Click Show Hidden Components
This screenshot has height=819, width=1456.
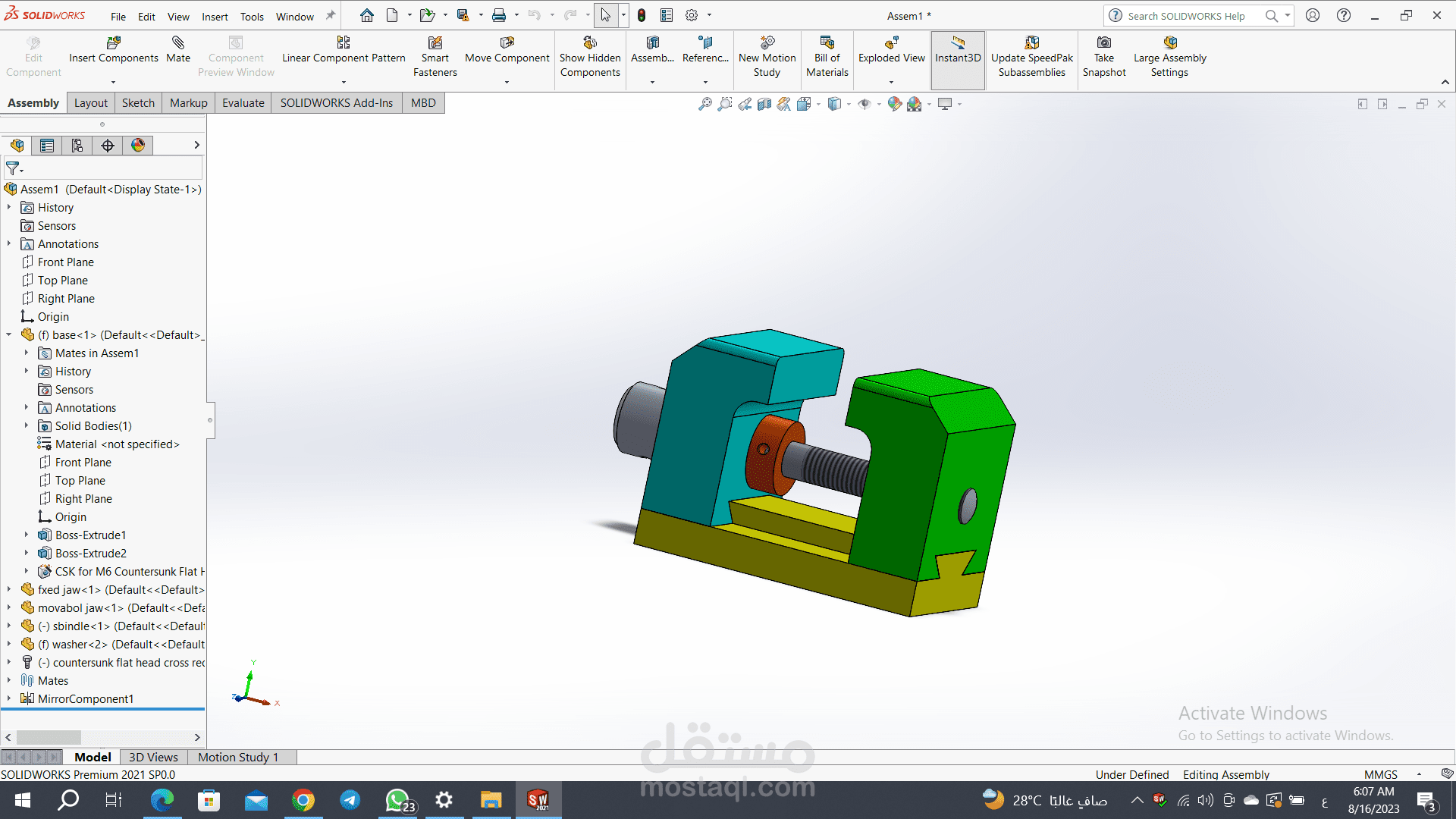point(590,57)
